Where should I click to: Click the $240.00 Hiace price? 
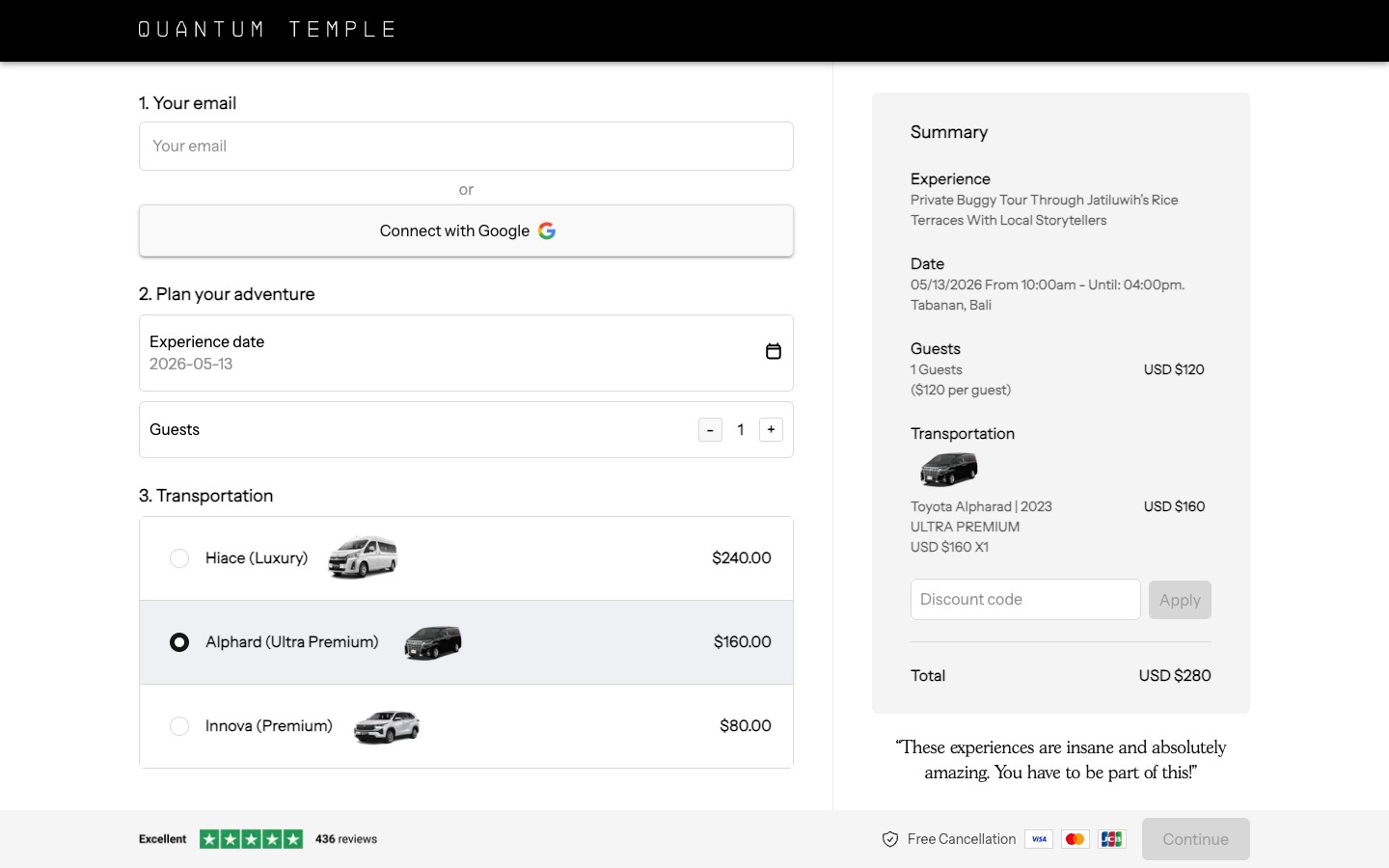click(x=742, y=557)
